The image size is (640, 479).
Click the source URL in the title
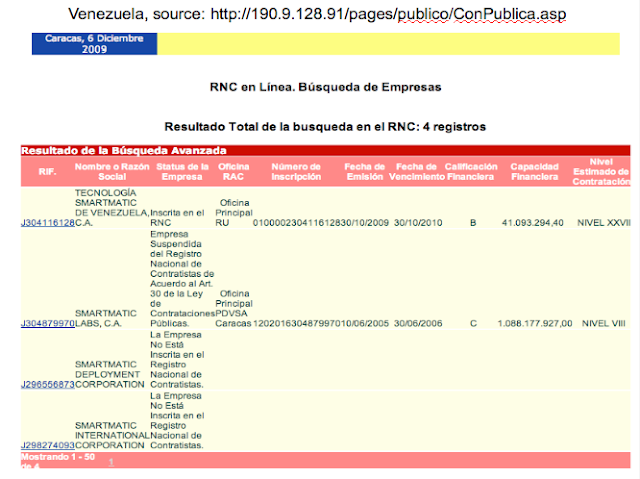tap(388, 14)
